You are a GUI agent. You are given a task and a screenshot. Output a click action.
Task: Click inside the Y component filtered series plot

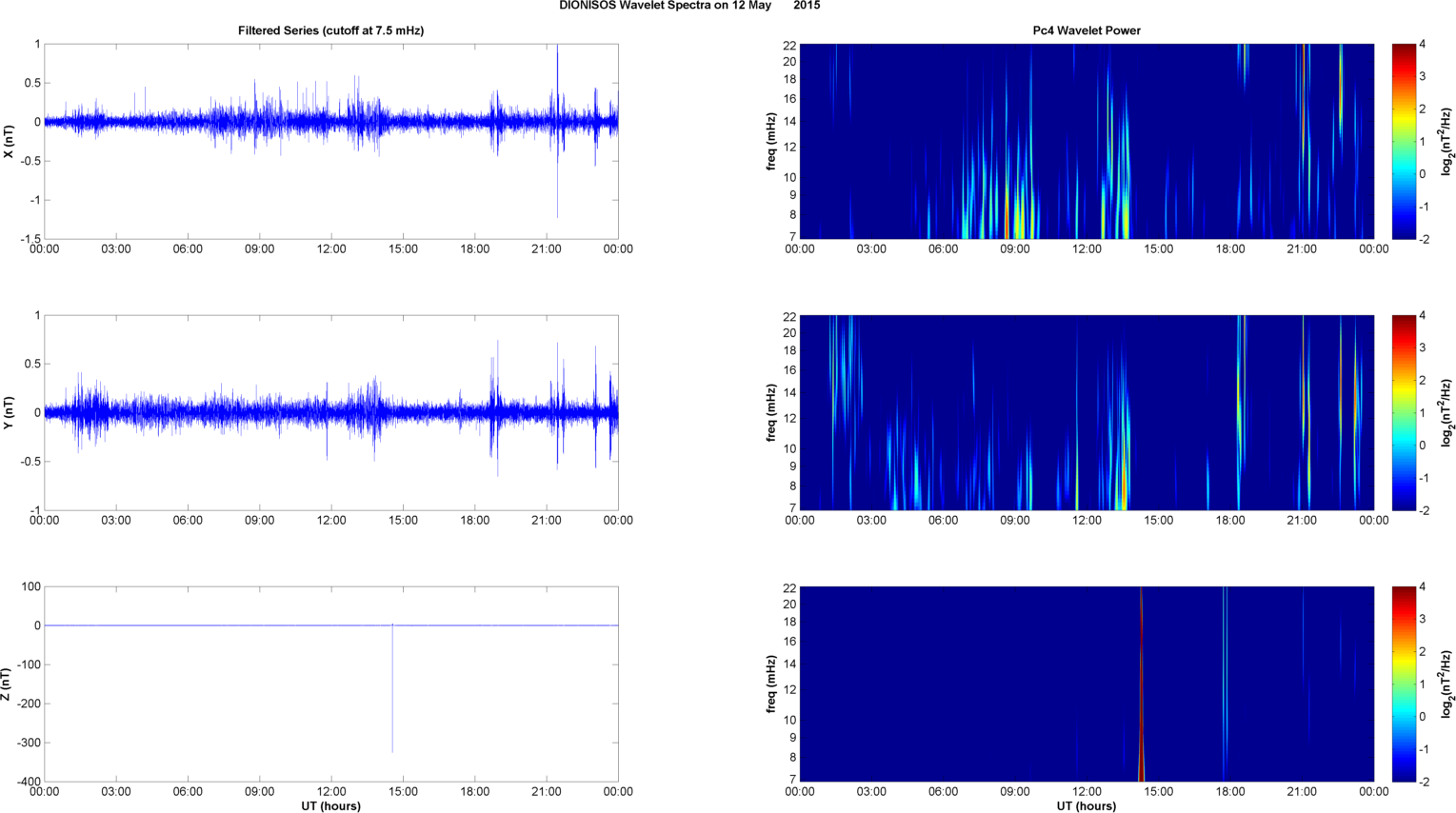click(331, 413)
